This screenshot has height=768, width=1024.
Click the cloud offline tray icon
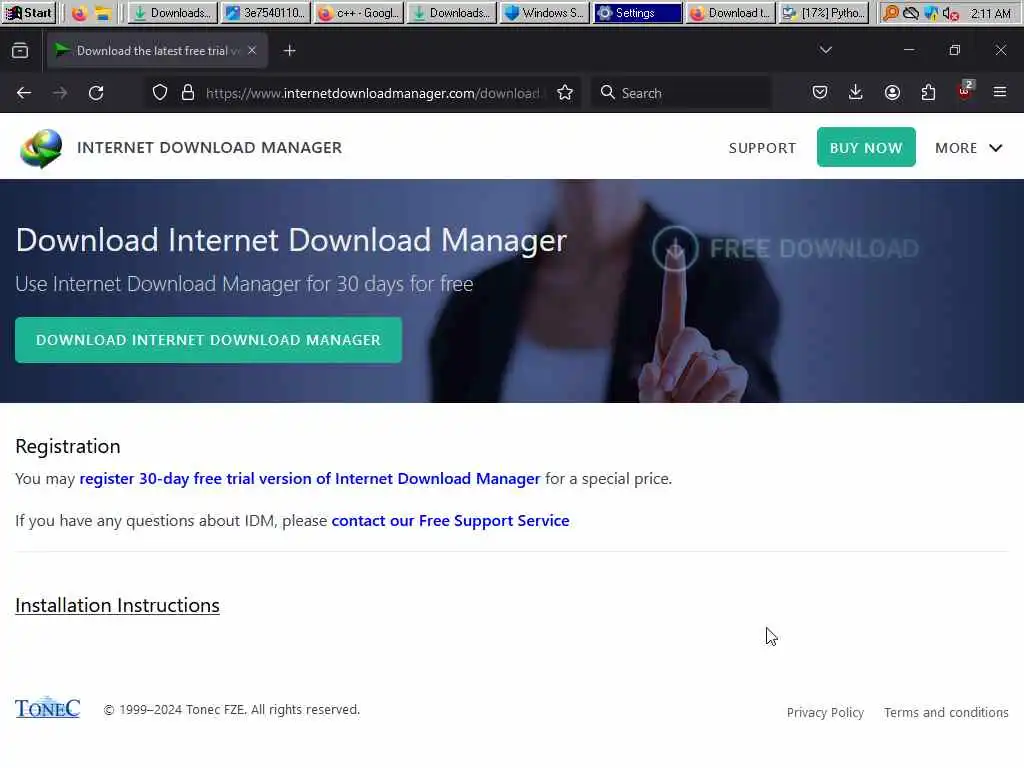point(910,13)
